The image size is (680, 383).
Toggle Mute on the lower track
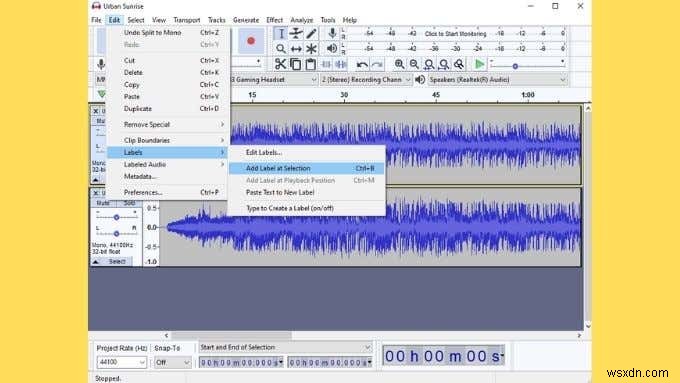click(103, 203)
